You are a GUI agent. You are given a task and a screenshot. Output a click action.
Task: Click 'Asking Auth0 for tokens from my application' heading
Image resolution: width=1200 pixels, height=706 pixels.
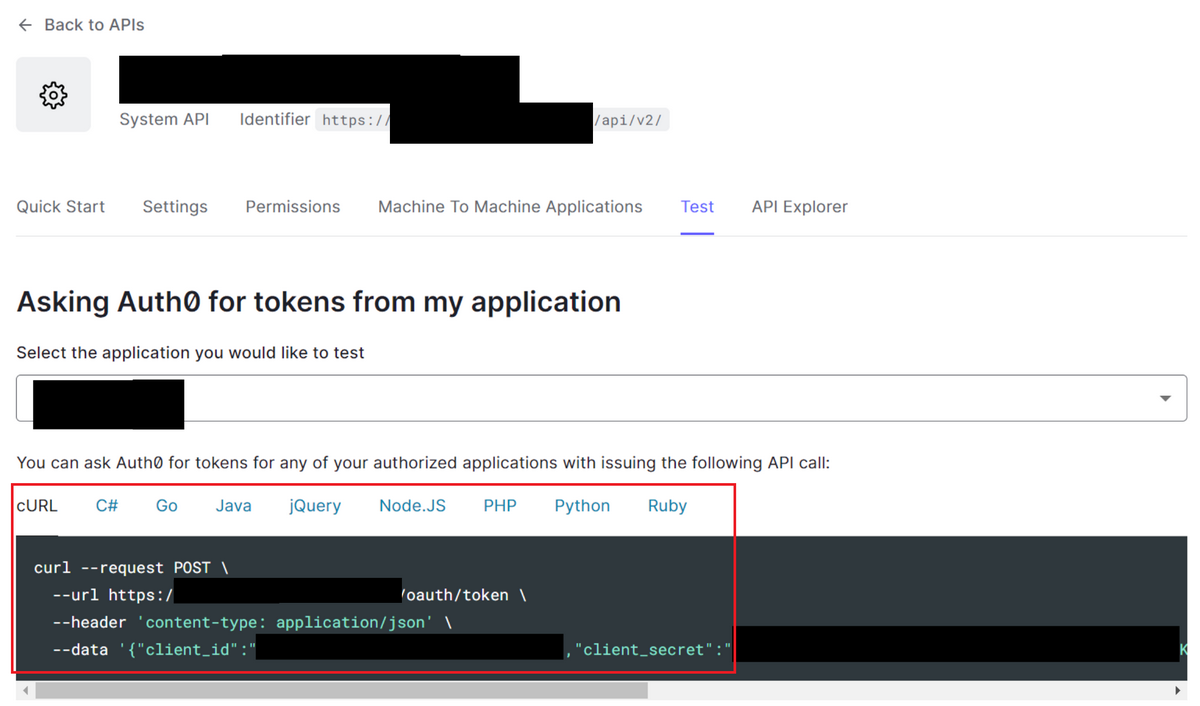point(319,301)
